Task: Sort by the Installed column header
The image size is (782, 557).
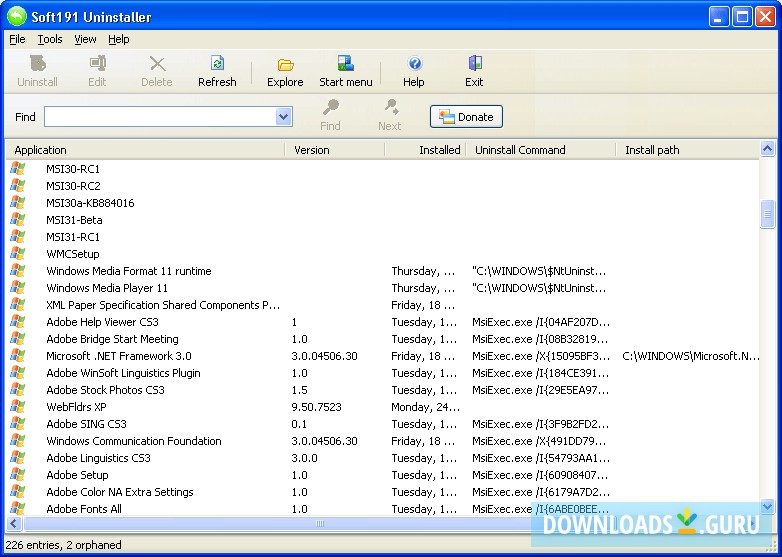Action: click(x=425, y=150)
